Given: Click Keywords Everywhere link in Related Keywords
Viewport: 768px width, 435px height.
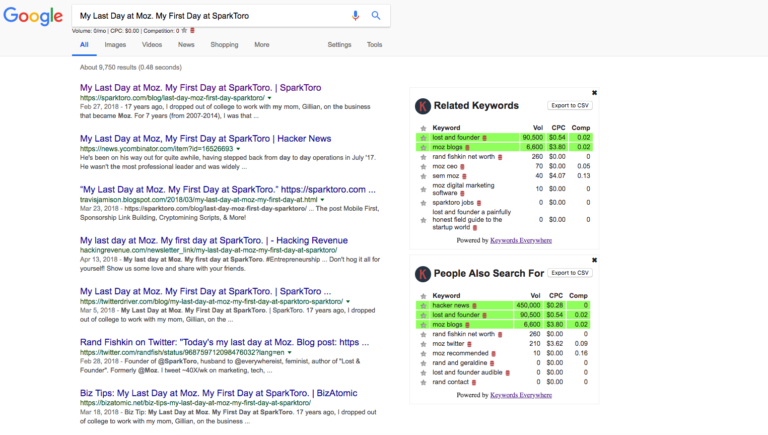Looking at the screenshot, I should (x=521, y=241).
